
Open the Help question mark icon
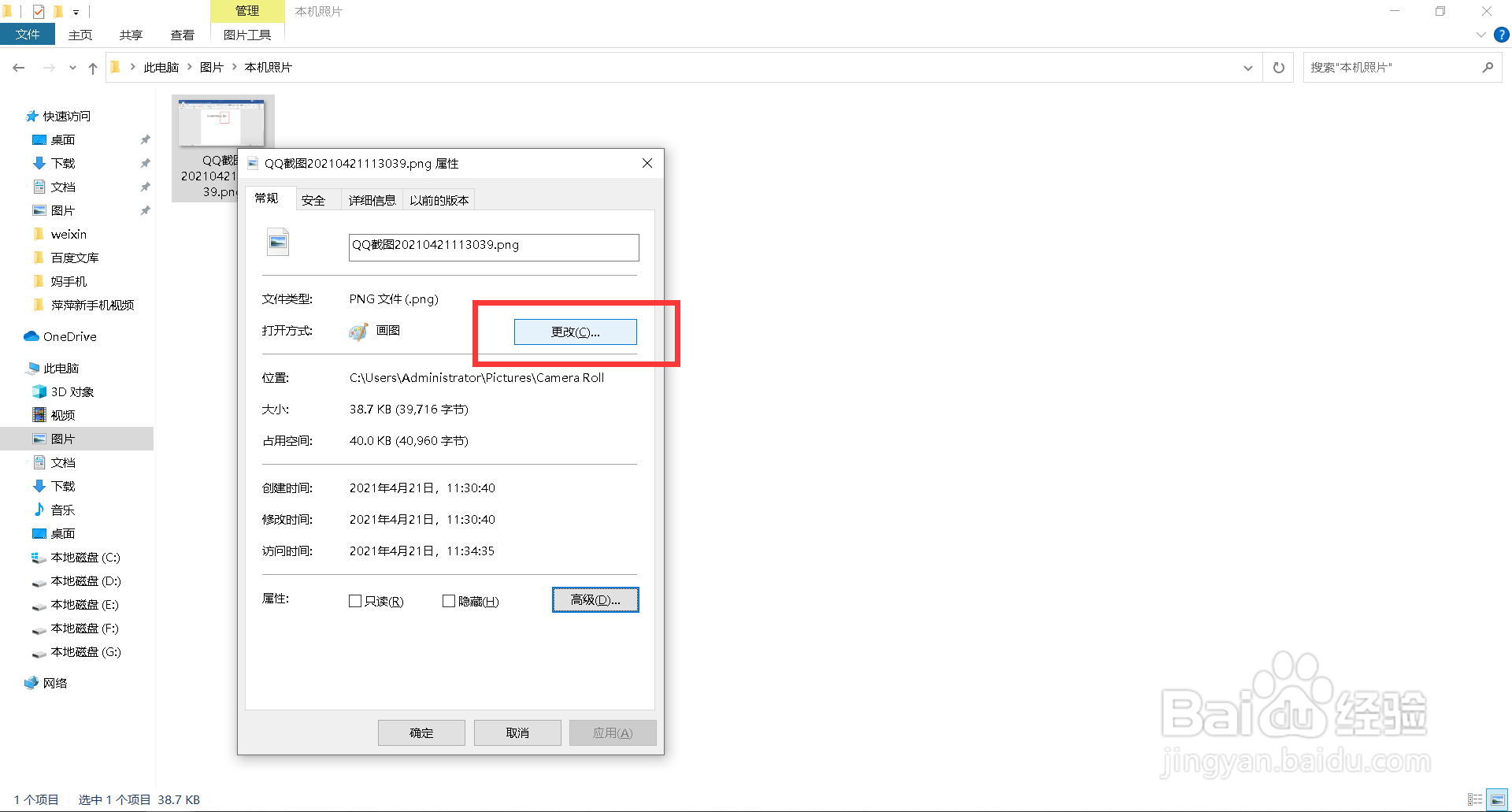click(1502, 35)
